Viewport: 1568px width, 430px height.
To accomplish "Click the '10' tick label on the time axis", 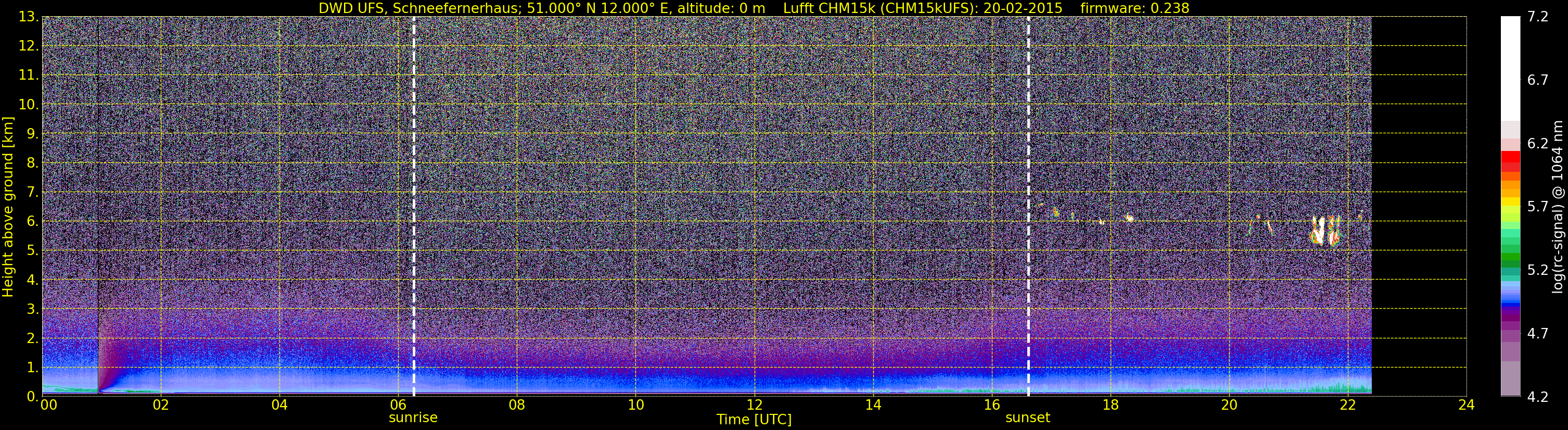I will click(635, 406).
